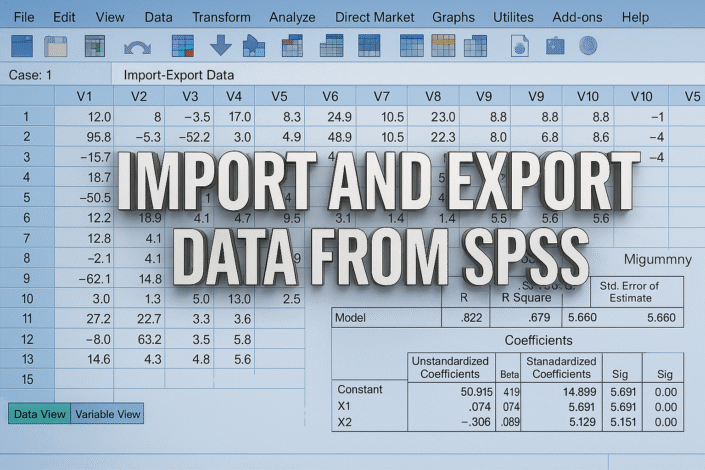Open the Analyze menu

292,18
